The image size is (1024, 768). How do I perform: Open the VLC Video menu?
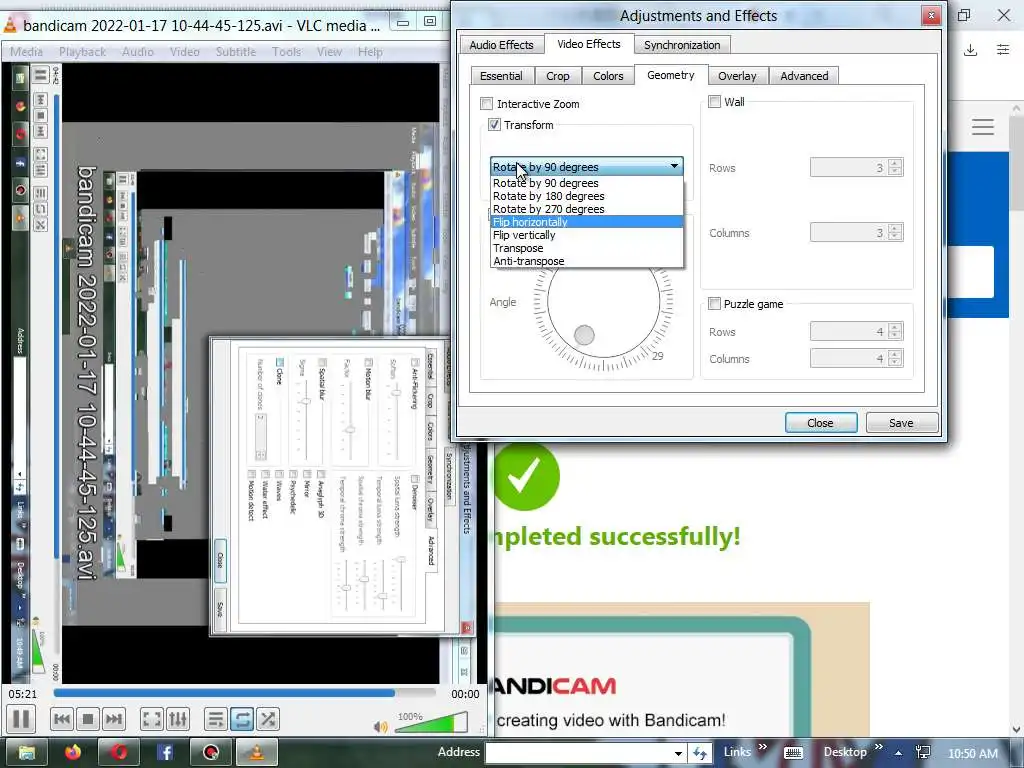pyautogui.click(x=185, y=52)
